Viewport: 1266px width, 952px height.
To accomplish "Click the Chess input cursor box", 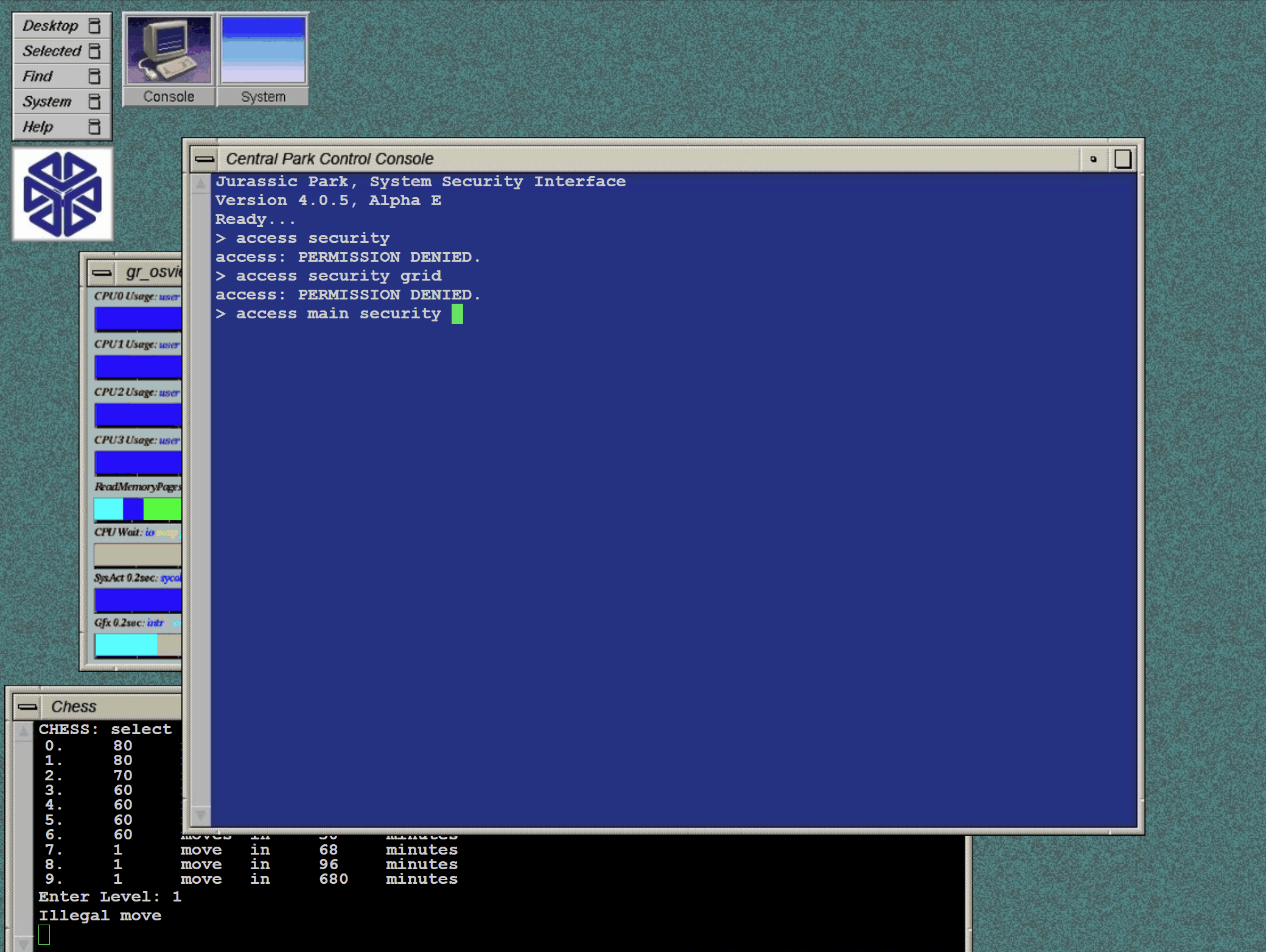I will 44,935.
